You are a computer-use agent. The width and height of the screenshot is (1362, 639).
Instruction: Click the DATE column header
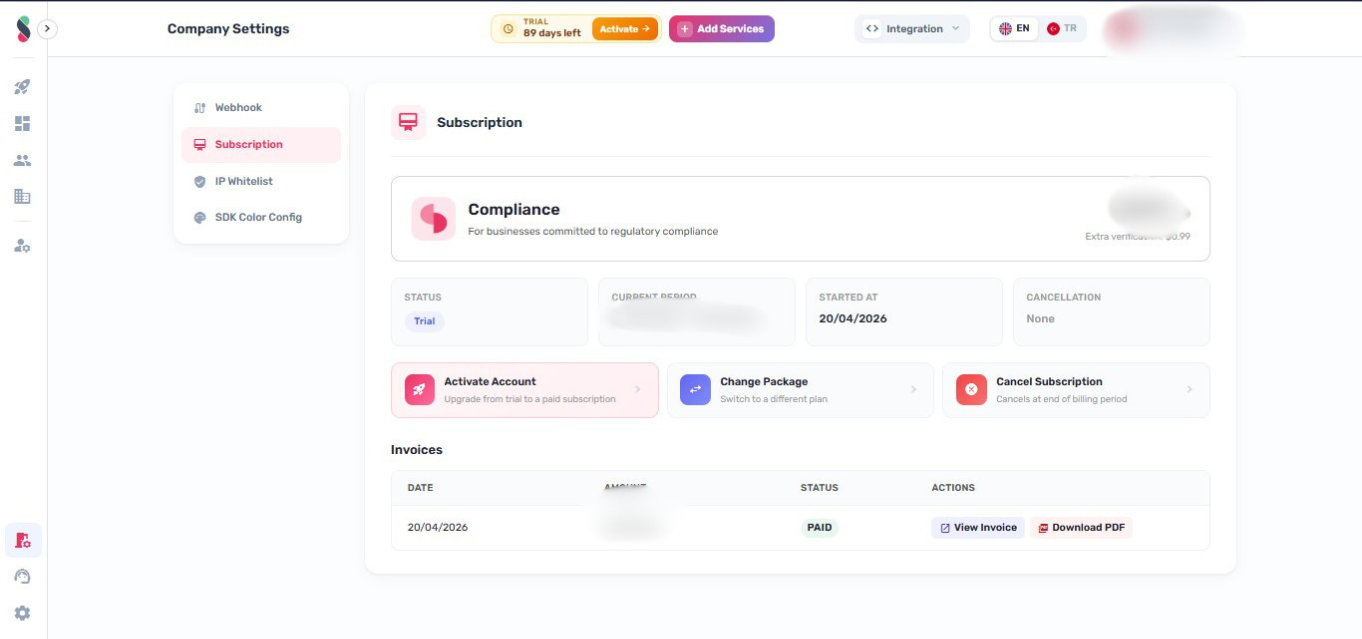420,488
